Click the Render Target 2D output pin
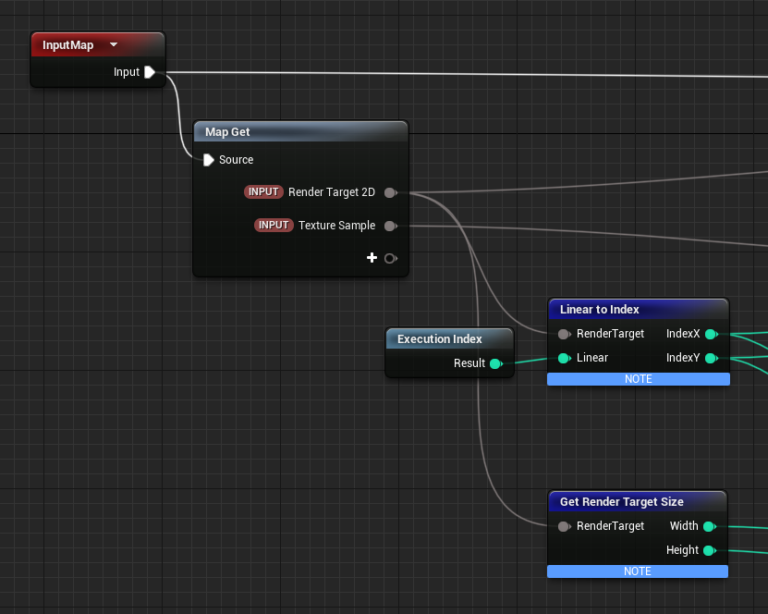768x614 pixels. tap(390, 192)
